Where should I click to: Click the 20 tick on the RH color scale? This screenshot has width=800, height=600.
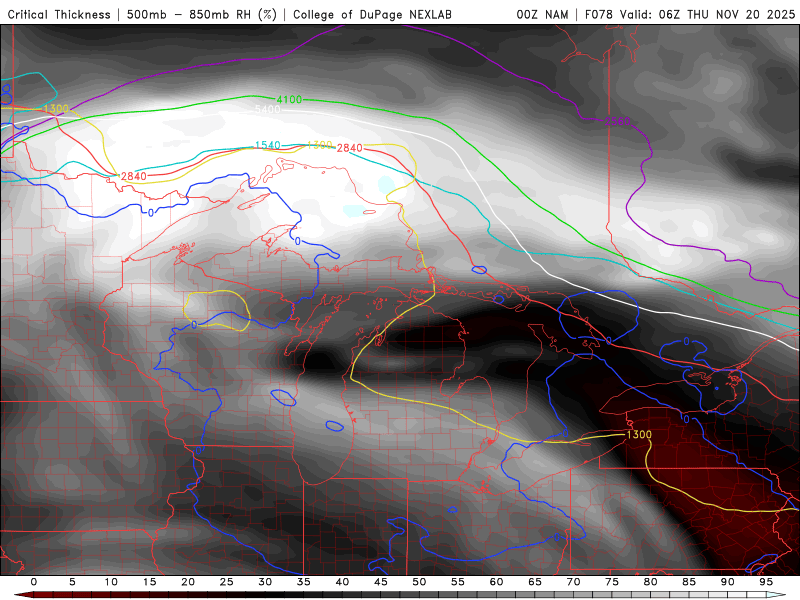pos(188,582)
